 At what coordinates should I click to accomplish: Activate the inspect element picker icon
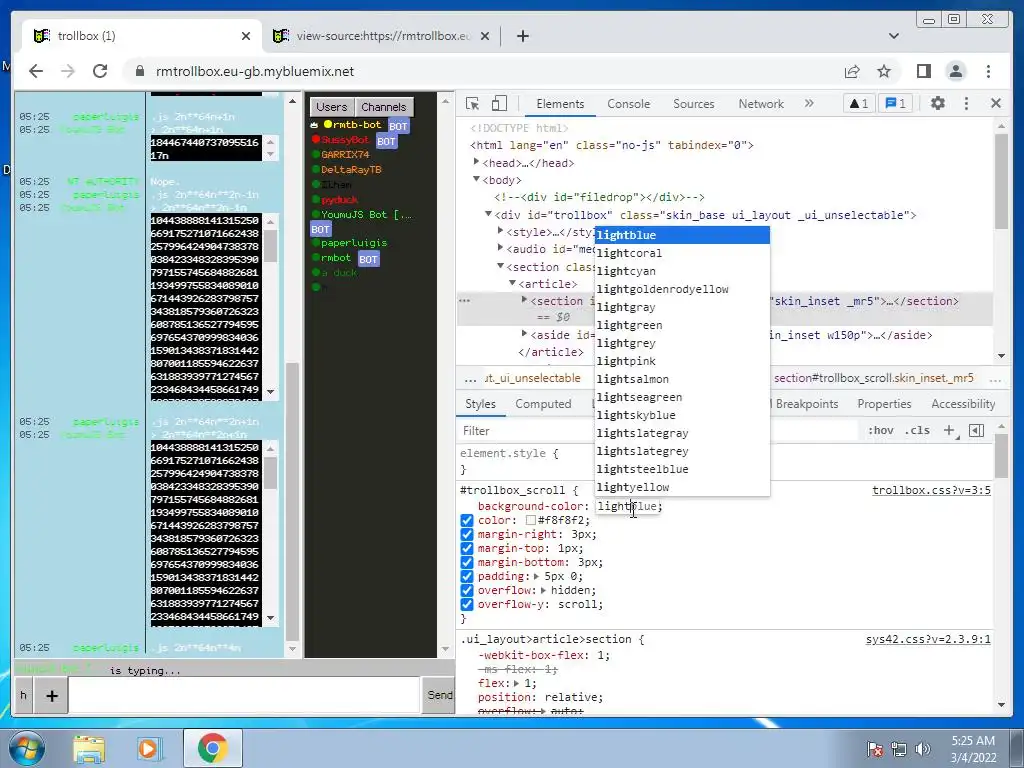tap(473, 103)
